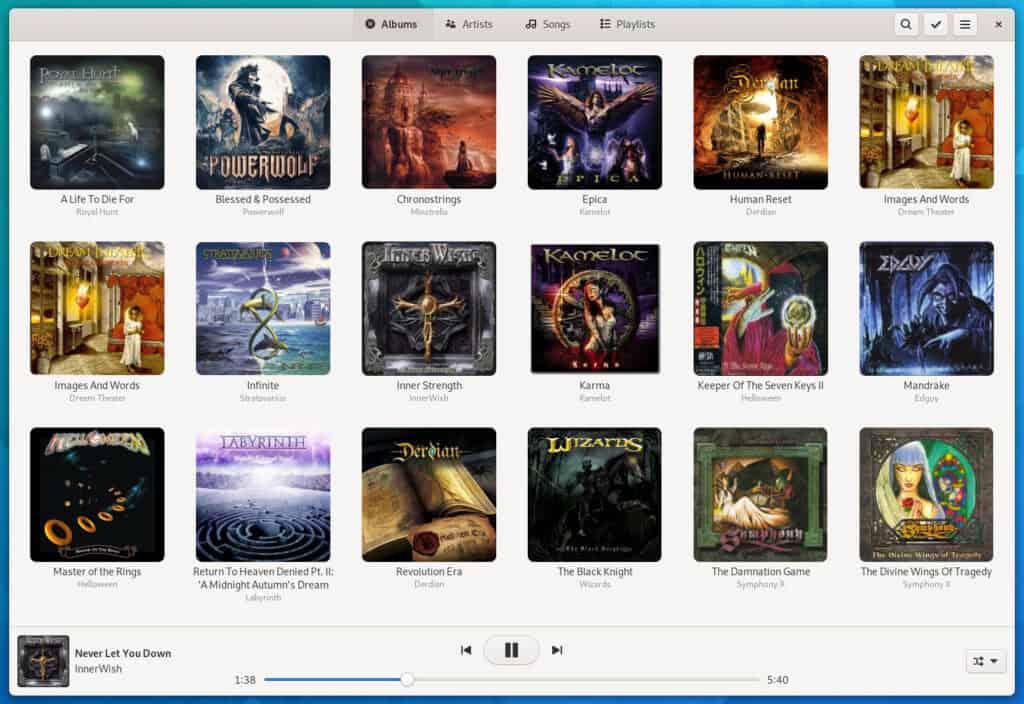1024x704 pixels.
Task: Switch to the Artists tab
Action: 469,24
